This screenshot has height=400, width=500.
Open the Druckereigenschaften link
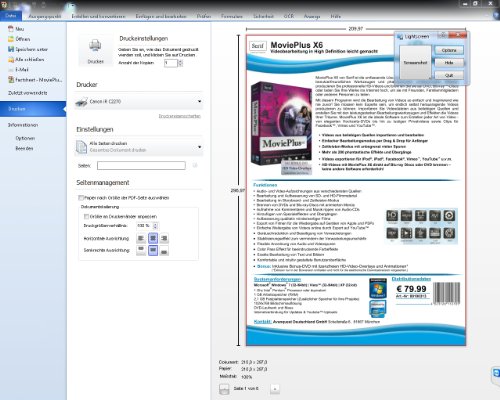click(x=180, y=116)
